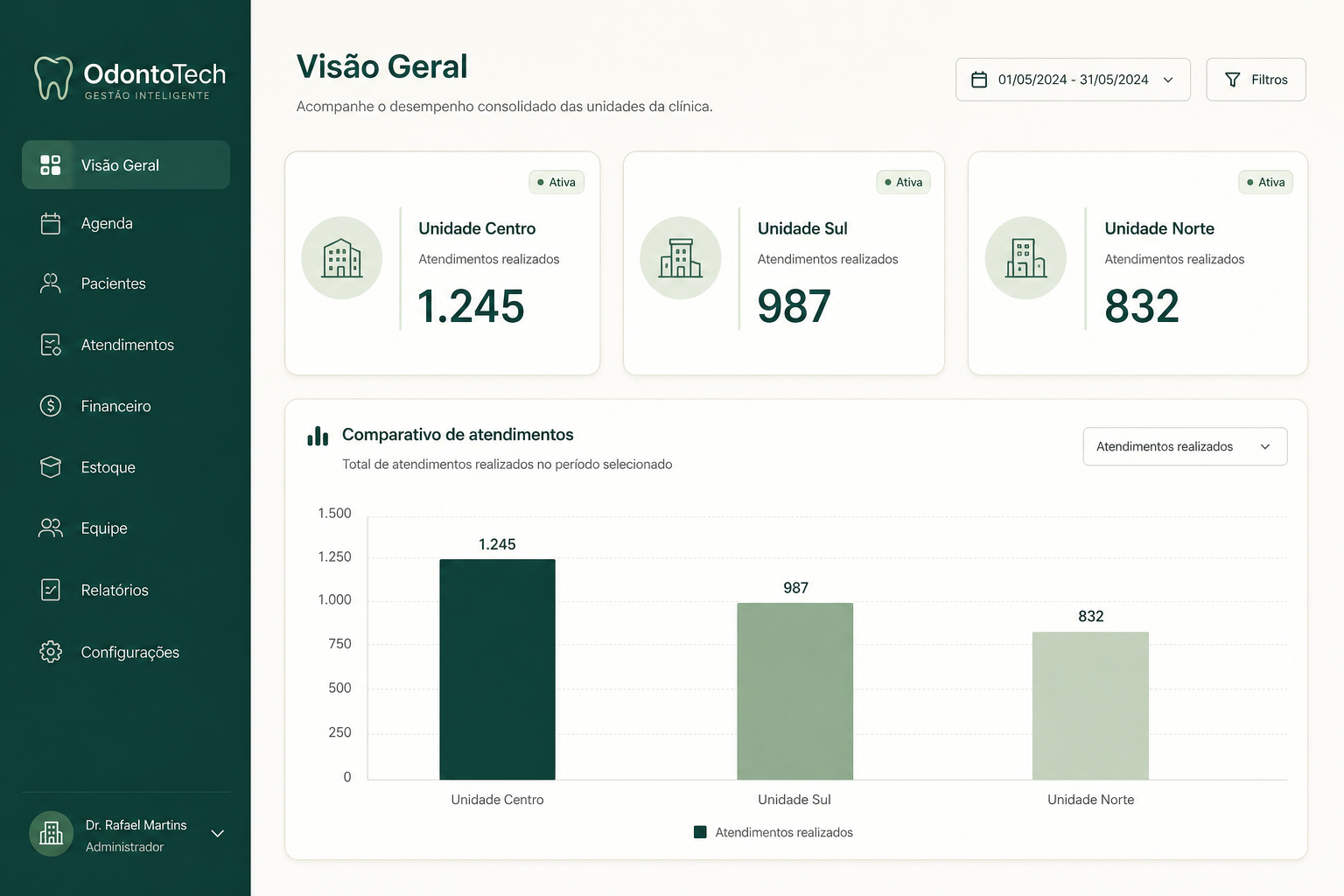Viewport: 1344px width, 896px height.
Task: Go to Estoque page
Action: (126, 466)
